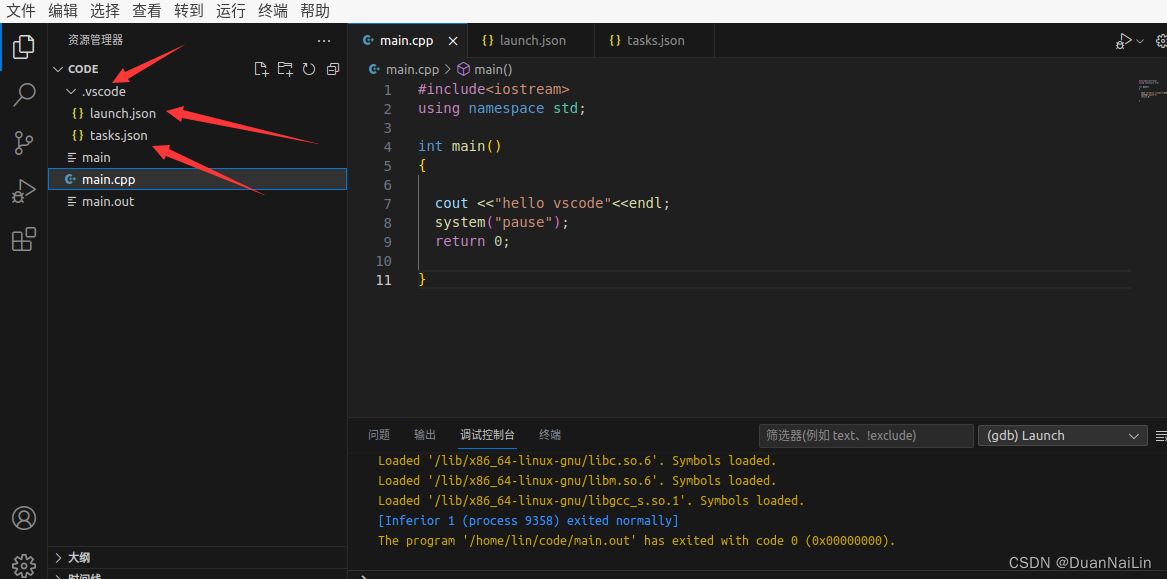Open the Accounts menu icon

click(x=24, y=518)
